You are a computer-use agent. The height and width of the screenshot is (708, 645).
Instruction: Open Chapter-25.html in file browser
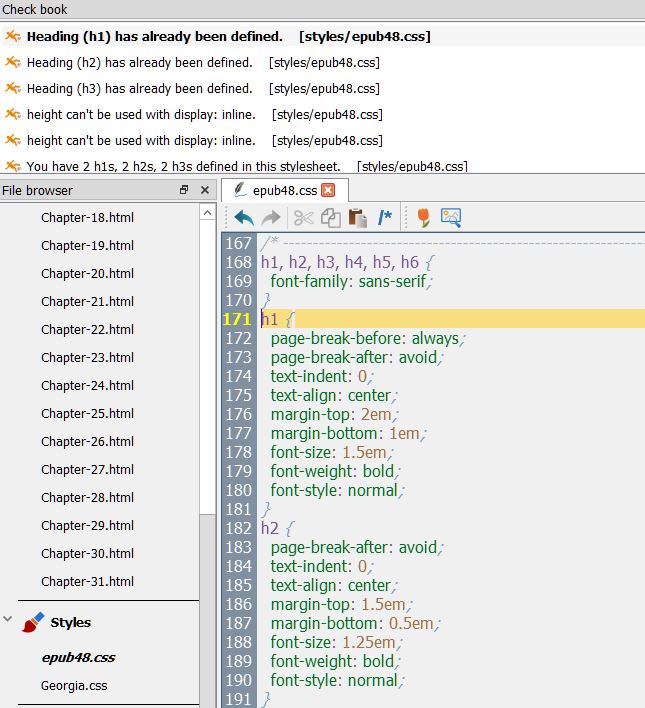pos(88,414)
